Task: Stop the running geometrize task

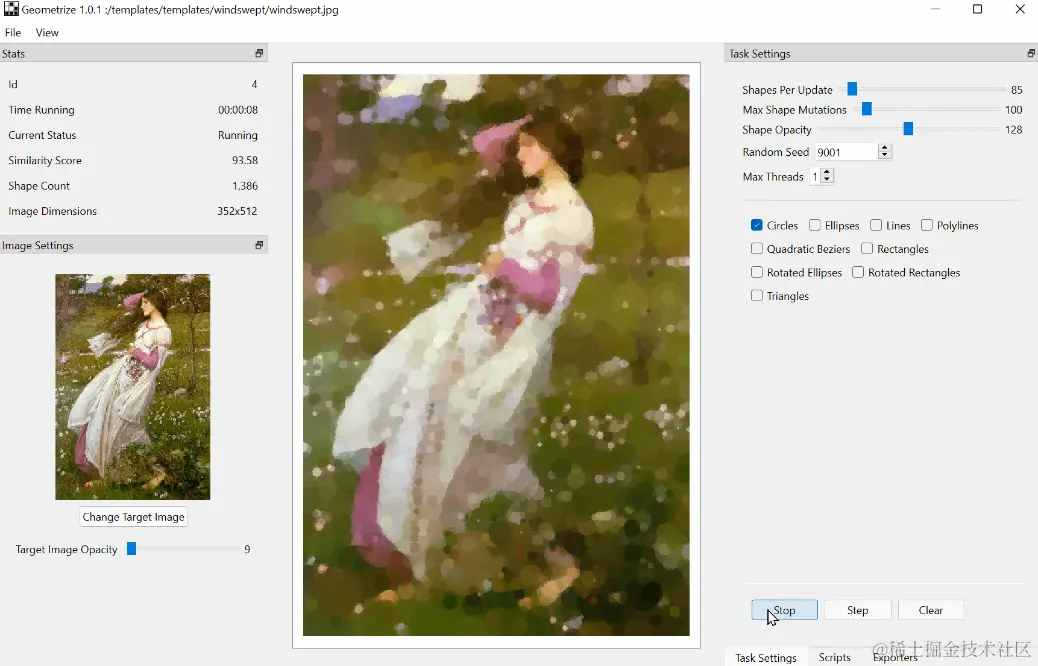Action: point(784,609)
